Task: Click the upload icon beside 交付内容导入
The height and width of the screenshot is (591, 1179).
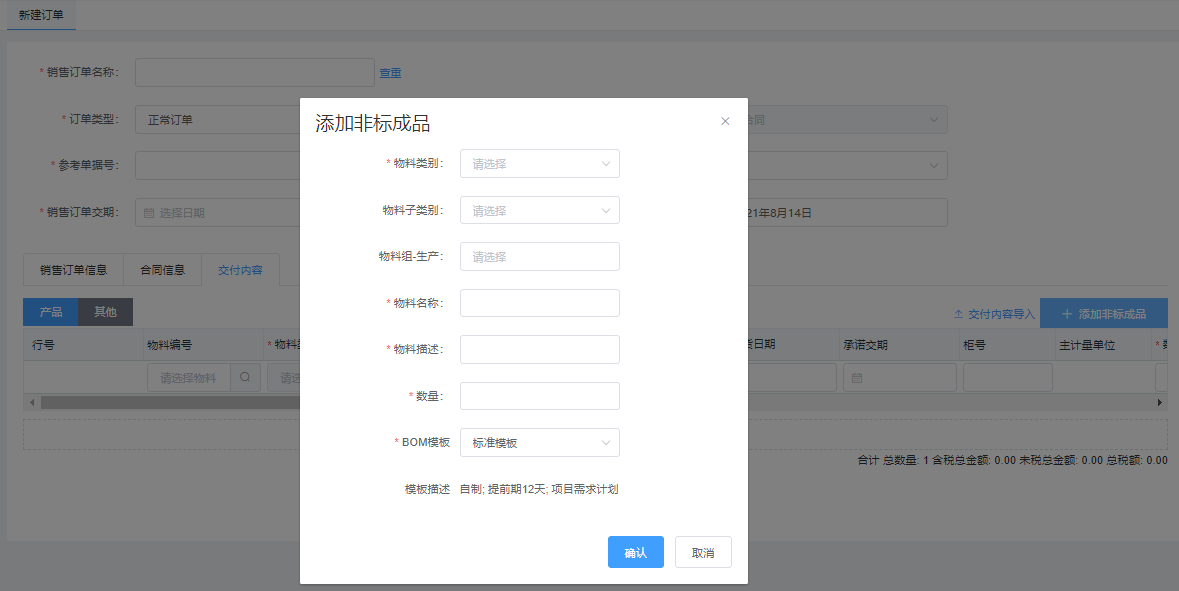Action: click(x=959, y=314)
